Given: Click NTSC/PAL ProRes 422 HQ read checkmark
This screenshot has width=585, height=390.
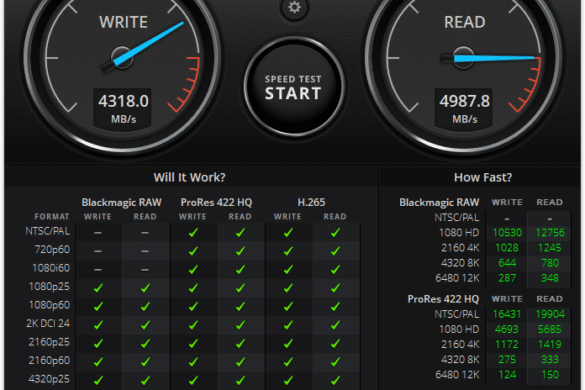Looking at the screenshot, I should pos(240,233).
